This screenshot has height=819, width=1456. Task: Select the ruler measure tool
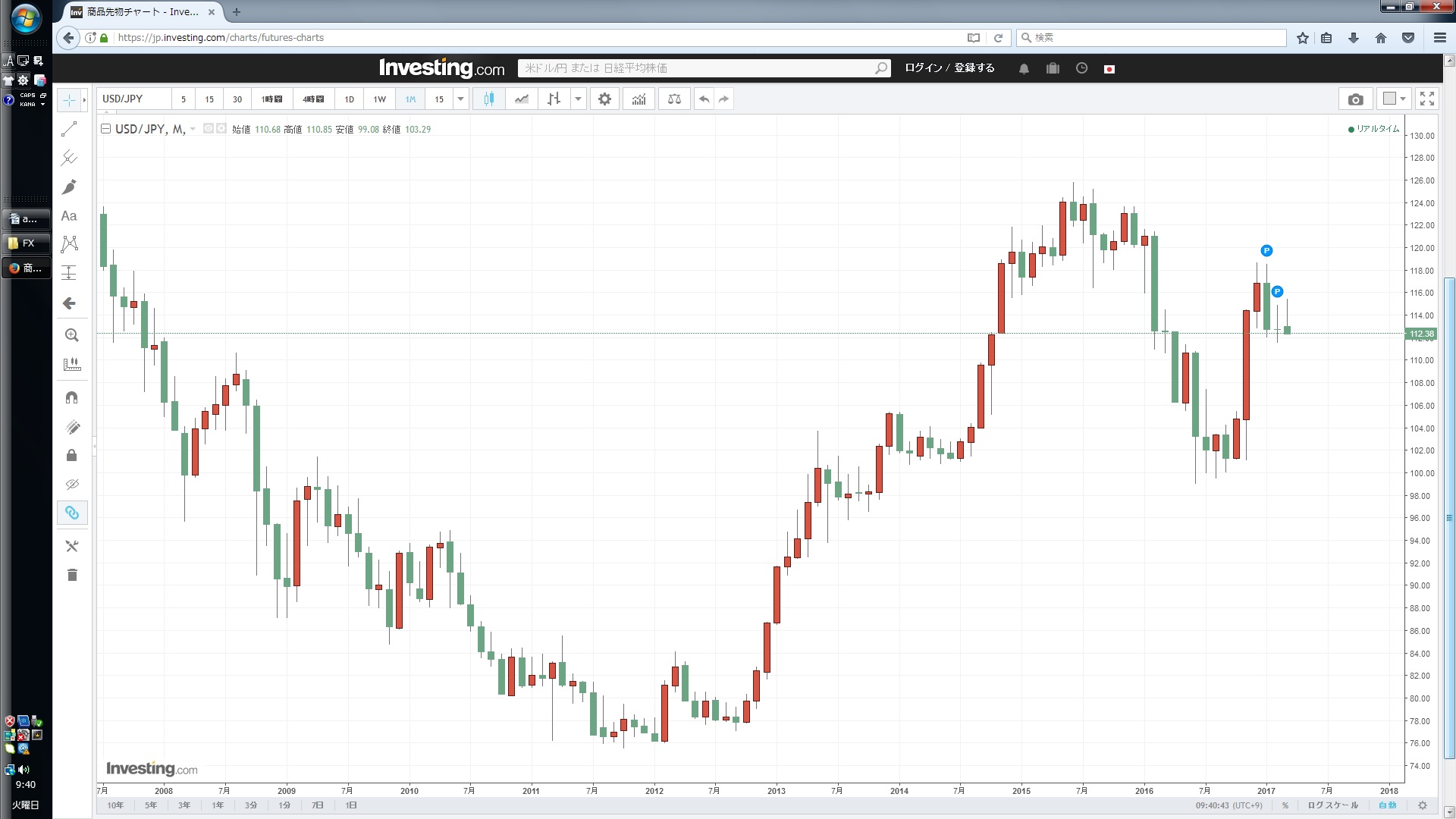71,365
